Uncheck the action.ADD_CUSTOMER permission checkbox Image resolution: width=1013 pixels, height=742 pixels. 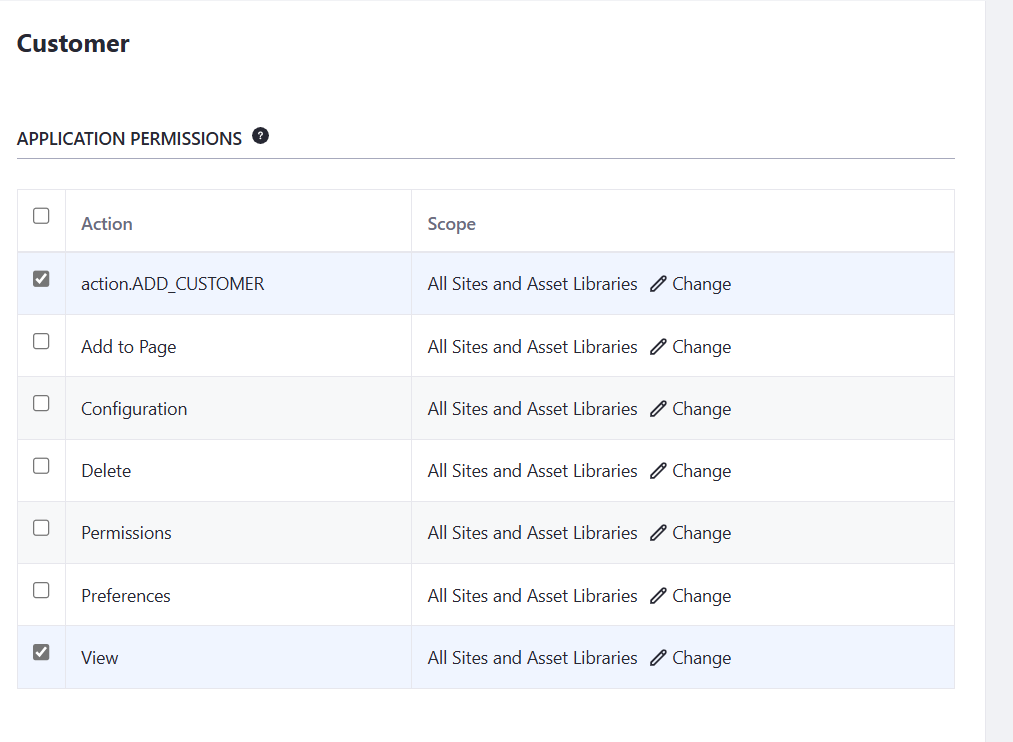pyautogui.click(x=41, y=279)
